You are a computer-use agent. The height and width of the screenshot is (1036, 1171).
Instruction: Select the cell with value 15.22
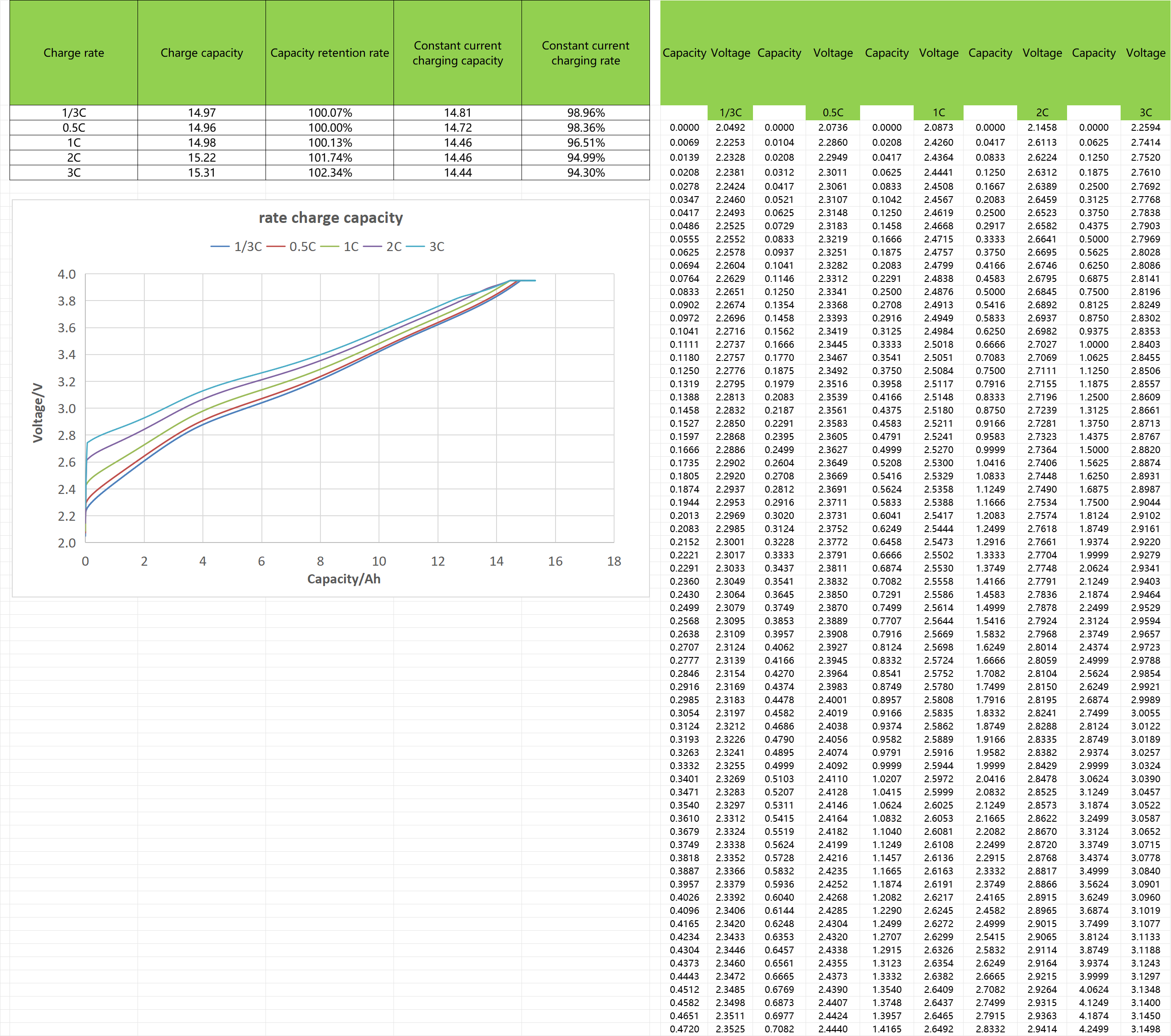coord(202,158)
